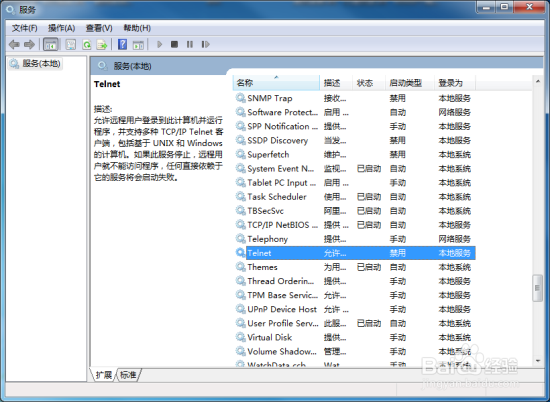The image size is (550, 402).
Task: Toggle the console tree show/hide icon
Action: tap(51, 45)
